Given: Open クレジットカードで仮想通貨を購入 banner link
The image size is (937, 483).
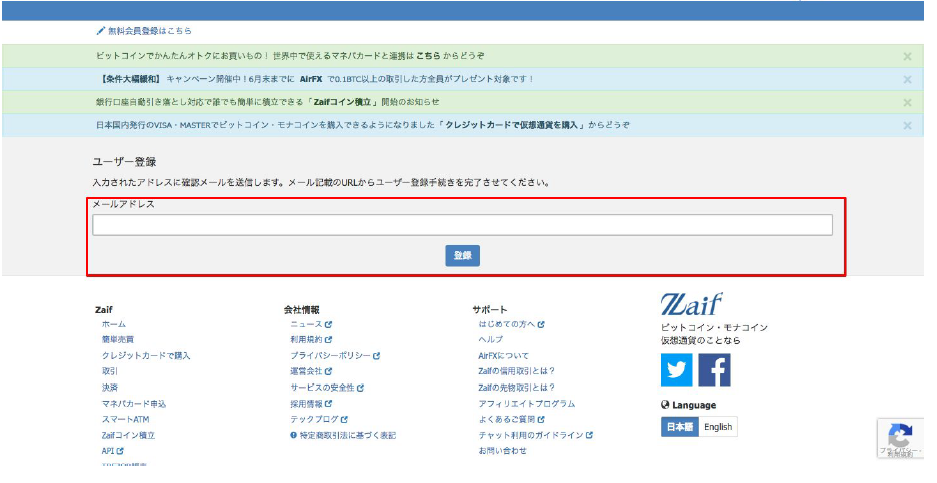Looking at the screenshot, I should point(512,125).
